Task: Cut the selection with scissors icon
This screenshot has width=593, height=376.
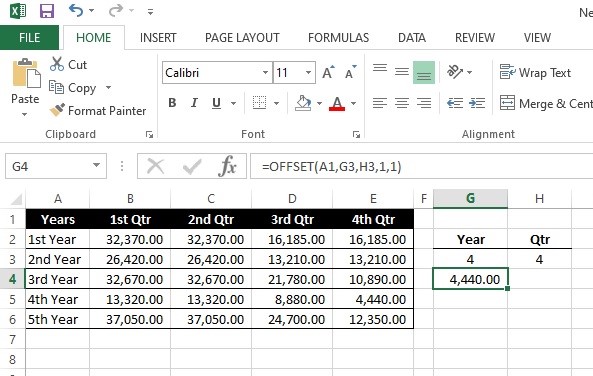Action: pyautogui.click(x=68, y=64)
